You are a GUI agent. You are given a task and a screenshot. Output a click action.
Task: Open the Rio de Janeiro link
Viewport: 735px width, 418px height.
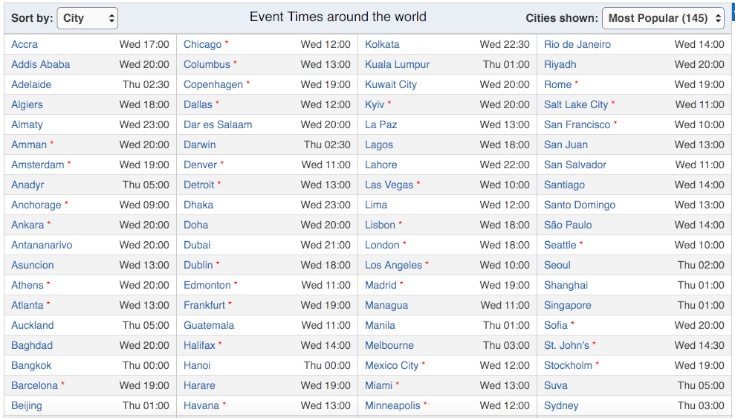pos(577,45)
